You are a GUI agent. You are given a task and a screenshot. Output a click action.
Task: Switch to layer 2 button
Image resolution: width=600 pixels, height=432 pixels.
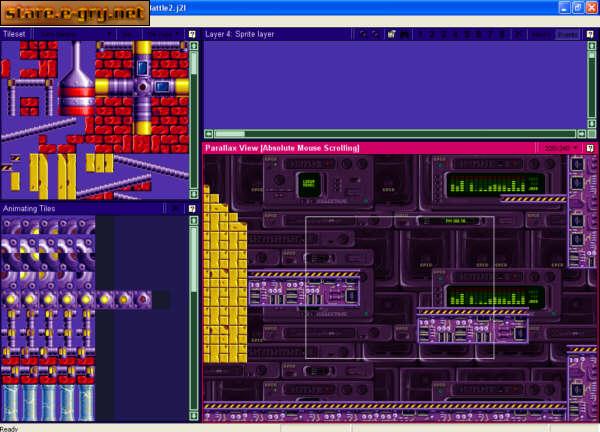[432, 34]
